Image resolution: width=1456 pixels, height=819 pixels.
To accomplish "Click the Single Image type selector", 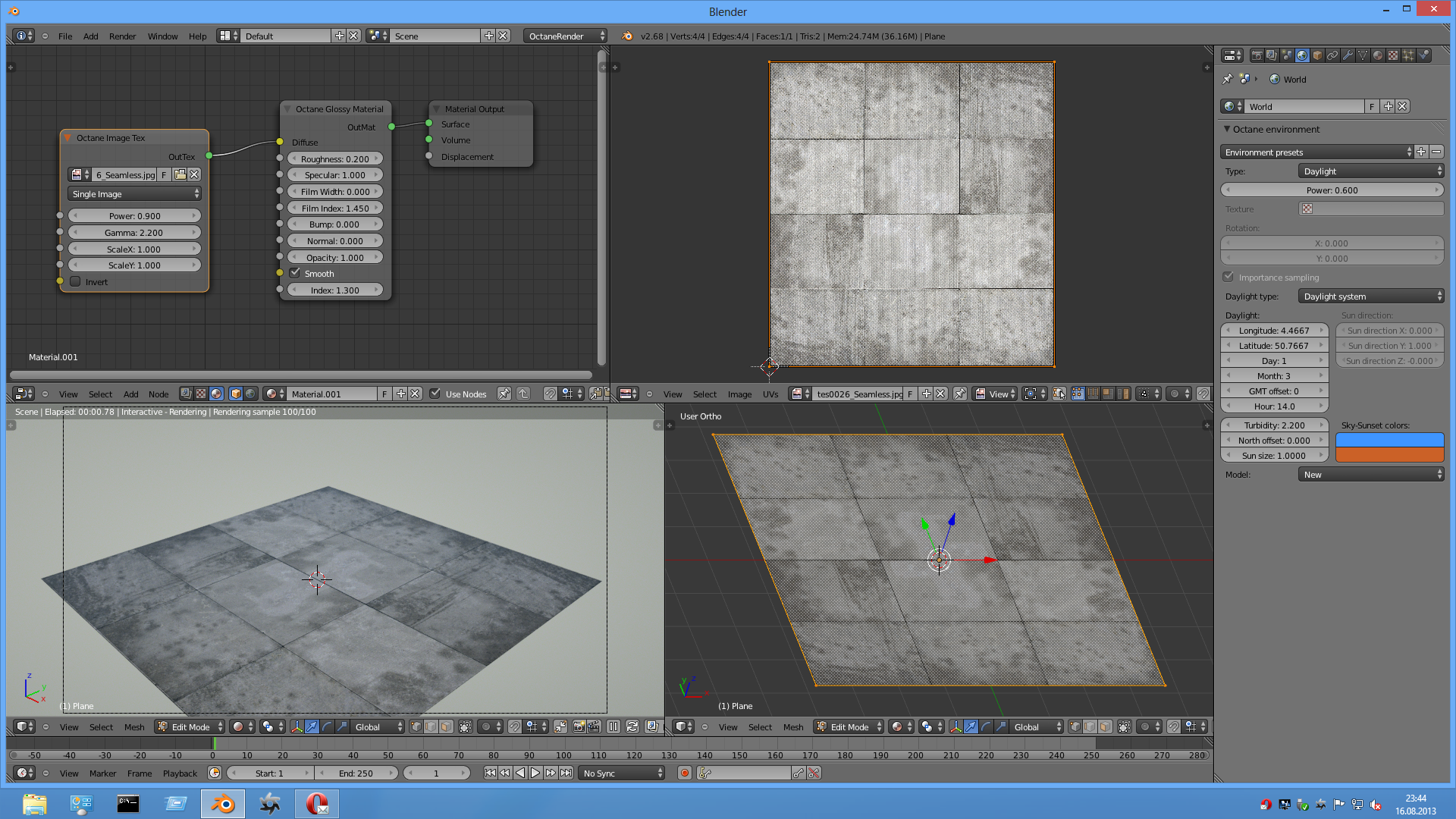I will [x=134, y=194].
